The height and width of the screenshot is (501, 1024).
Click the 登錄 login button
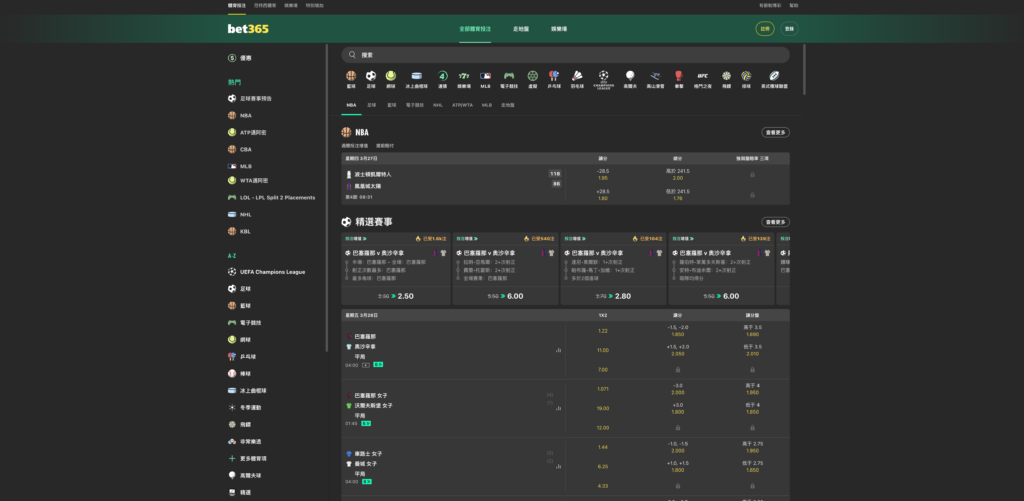(x=790, y=29)
